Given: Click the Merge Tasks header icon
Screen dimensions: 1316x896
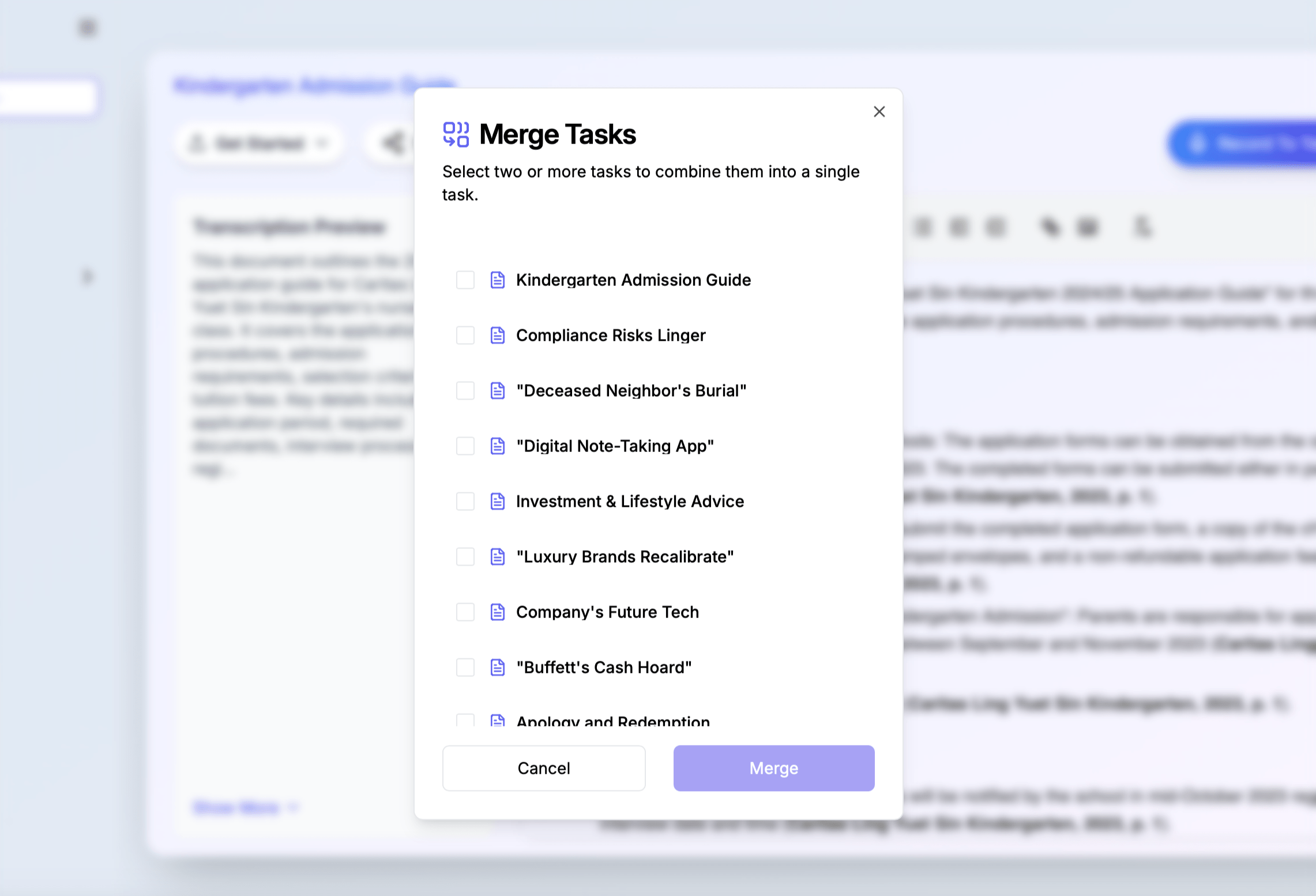Looking at the screenshot, I should [x=456, y=135].
